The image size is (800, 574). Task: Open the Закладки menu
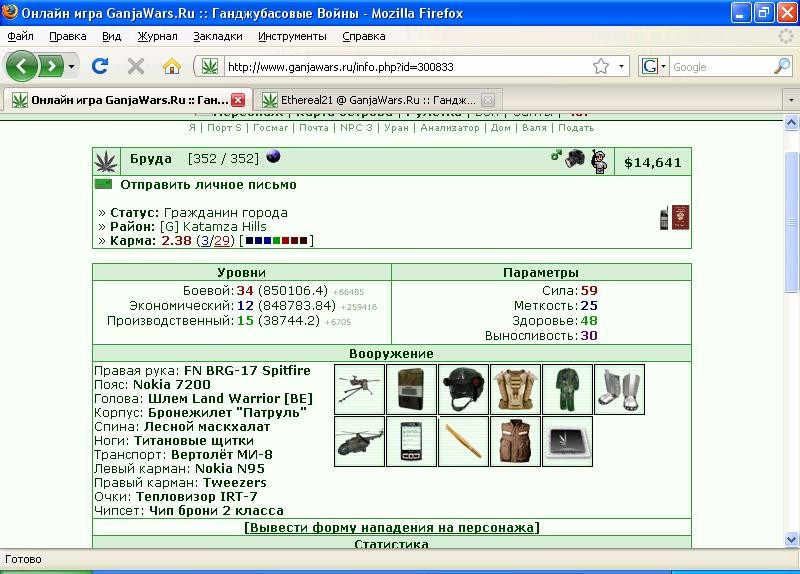pyautogui.click(x=218, y=36)
